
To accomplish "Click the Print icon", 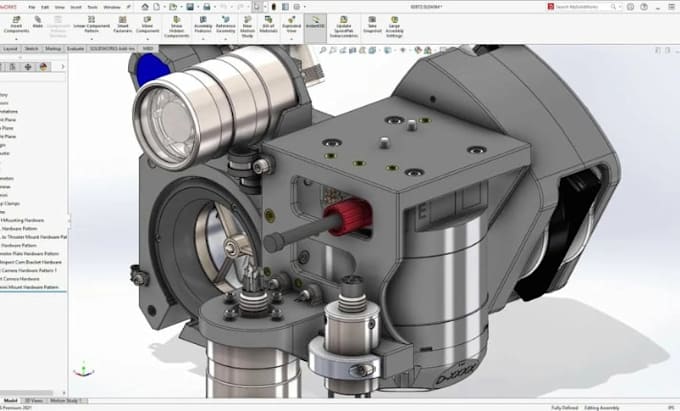I will (207, 7).
